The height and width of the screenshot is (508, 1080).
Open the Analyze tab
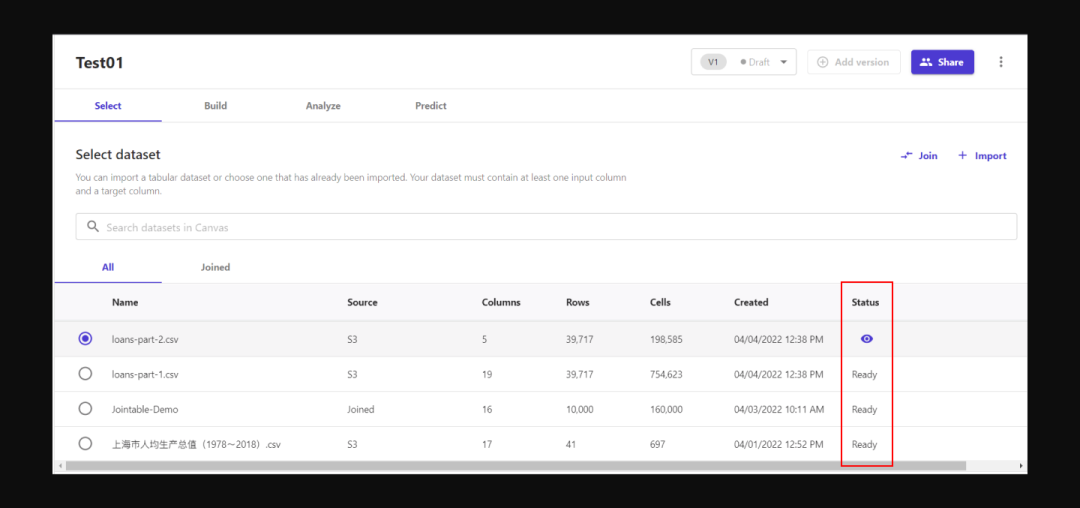323,106
